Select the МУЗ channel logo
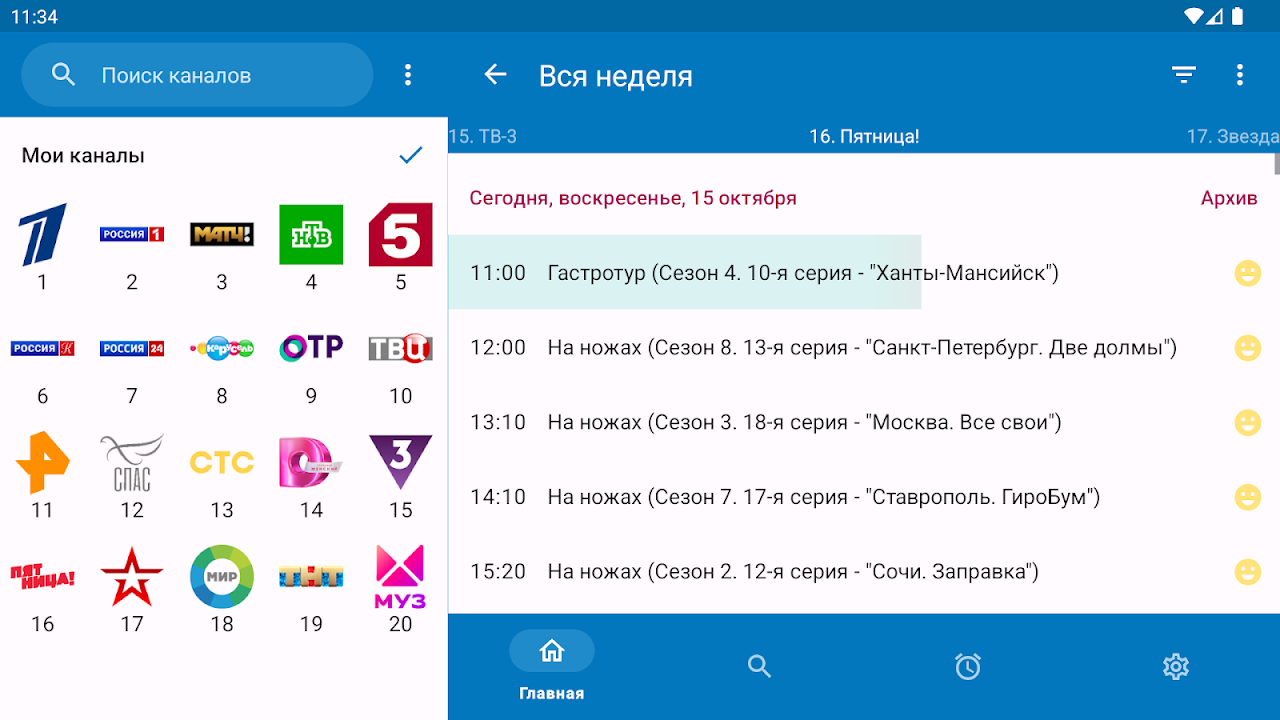This screenshot has height=720, width=1280. [x=401, y=577]
